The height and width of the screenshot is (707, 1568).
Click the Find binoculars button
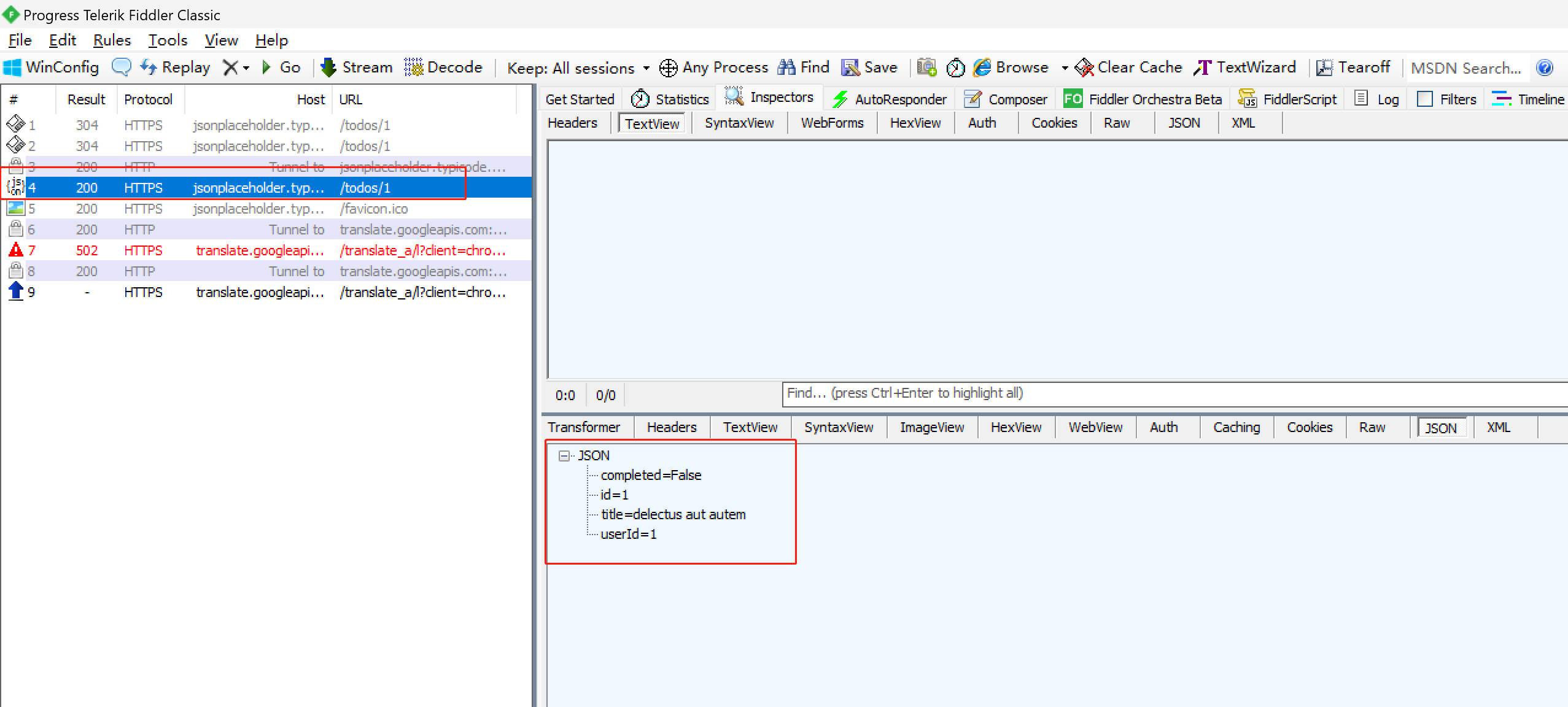[804, 68]
